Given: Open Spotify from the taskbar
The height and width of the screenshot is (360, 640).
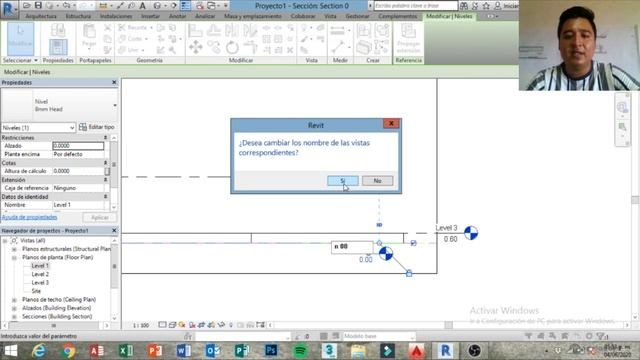Looking at the screenshot, I should point(300,350).
